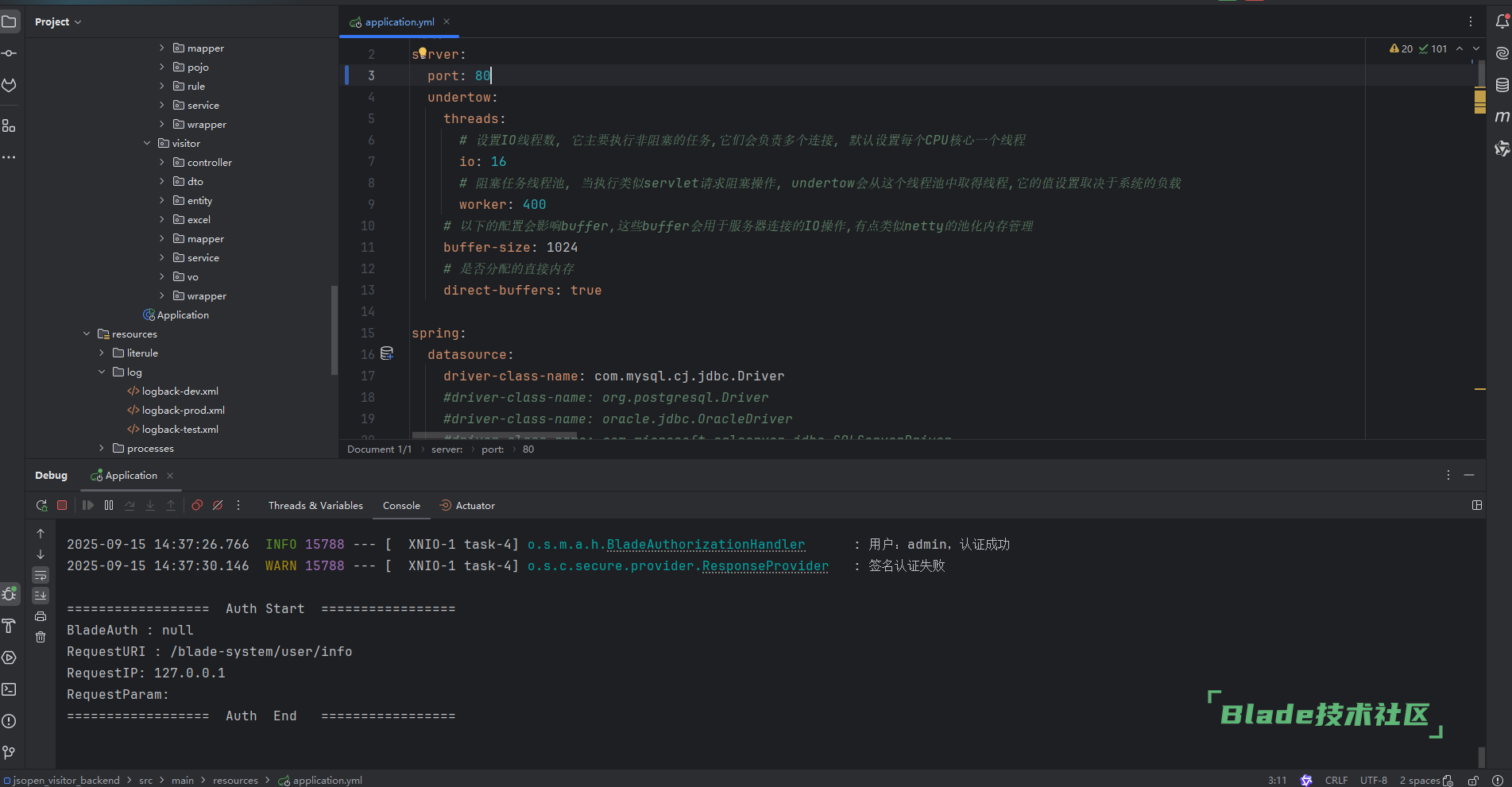Open the Build hammer tool window
Image resolution: width=1512 pixels, height=787 pixels.
pyautogui.click(x=9, y=626)
